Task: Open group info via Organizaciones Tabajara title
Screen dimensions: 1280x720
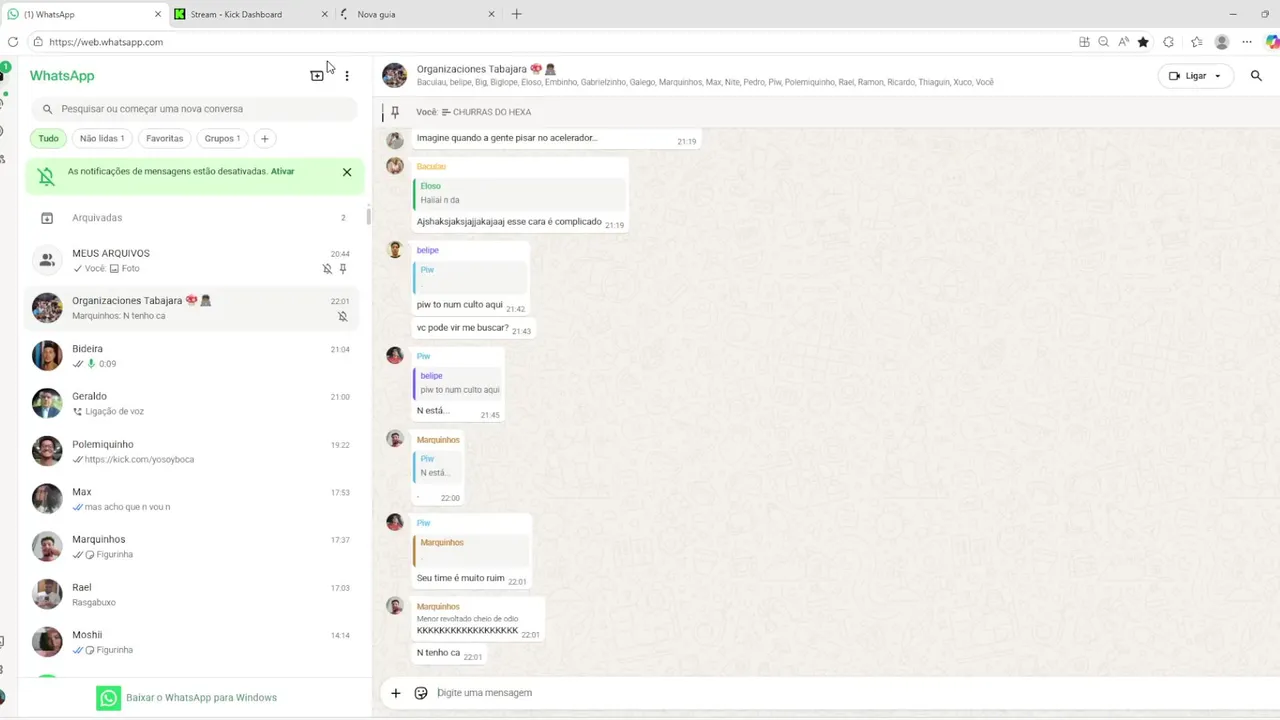Action: click(x=487, y=69)
